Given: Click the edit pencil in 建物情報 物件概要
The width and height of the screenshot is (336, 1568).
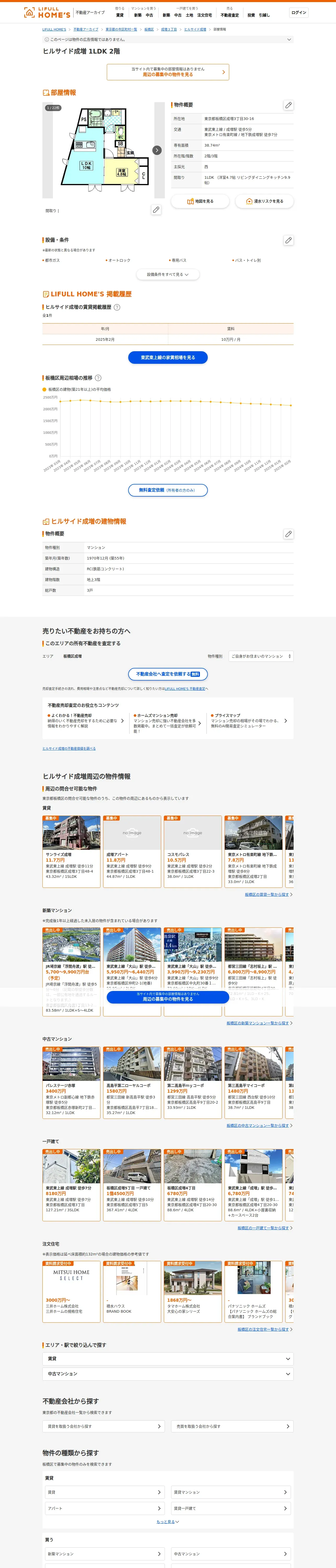Looking at the screenshot, I should pyautogui.click(x=288, y=534).
